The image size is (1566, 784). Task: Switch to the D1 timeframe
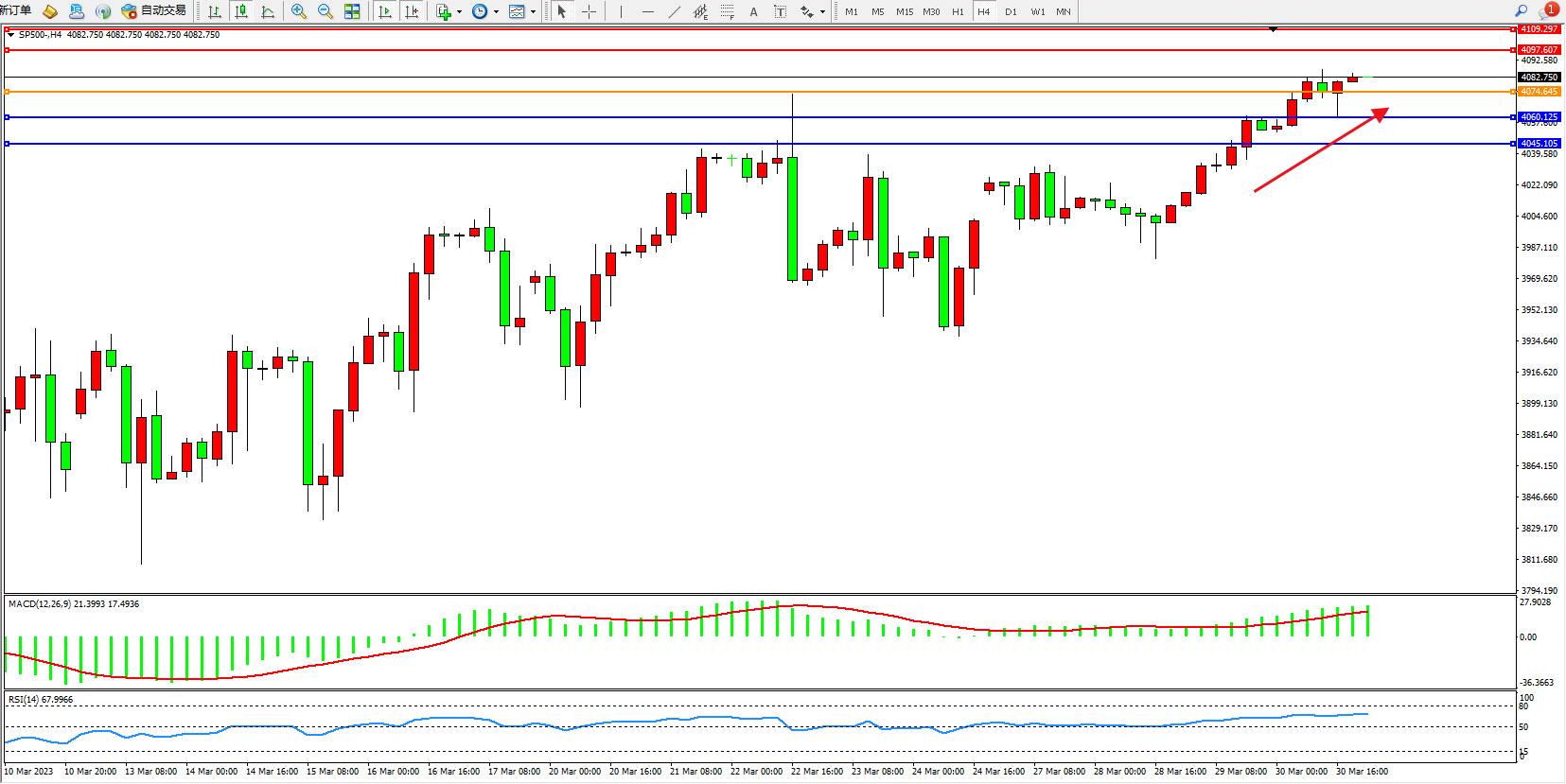click(1011, 11)
